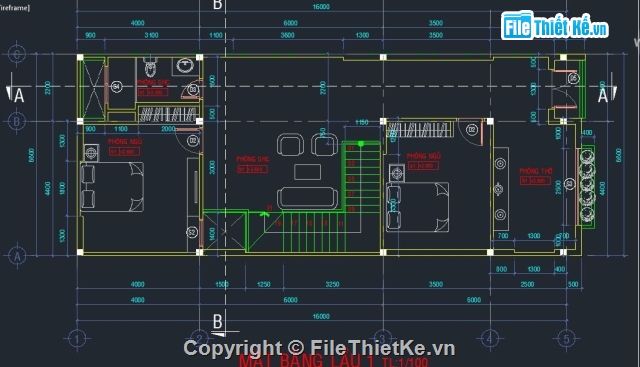Screen dimensions: 640x367
Task: Select section mark B at bottom
Action: 218,322
